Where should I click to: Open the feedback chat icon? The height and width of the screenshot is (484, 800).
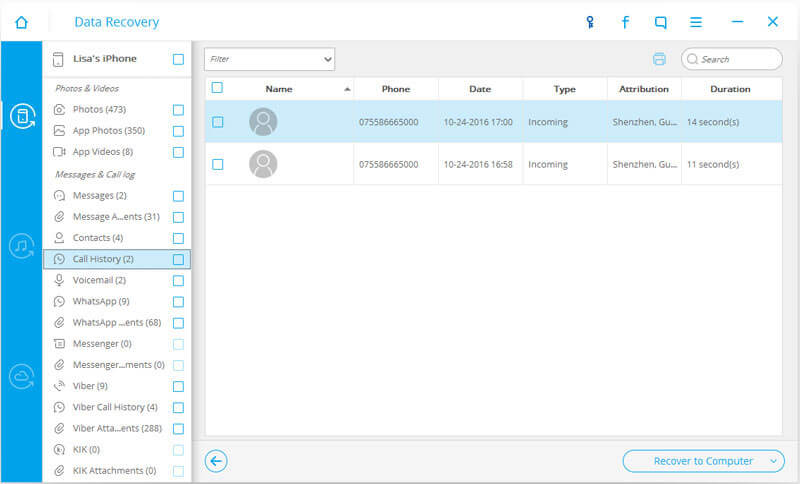660,22
